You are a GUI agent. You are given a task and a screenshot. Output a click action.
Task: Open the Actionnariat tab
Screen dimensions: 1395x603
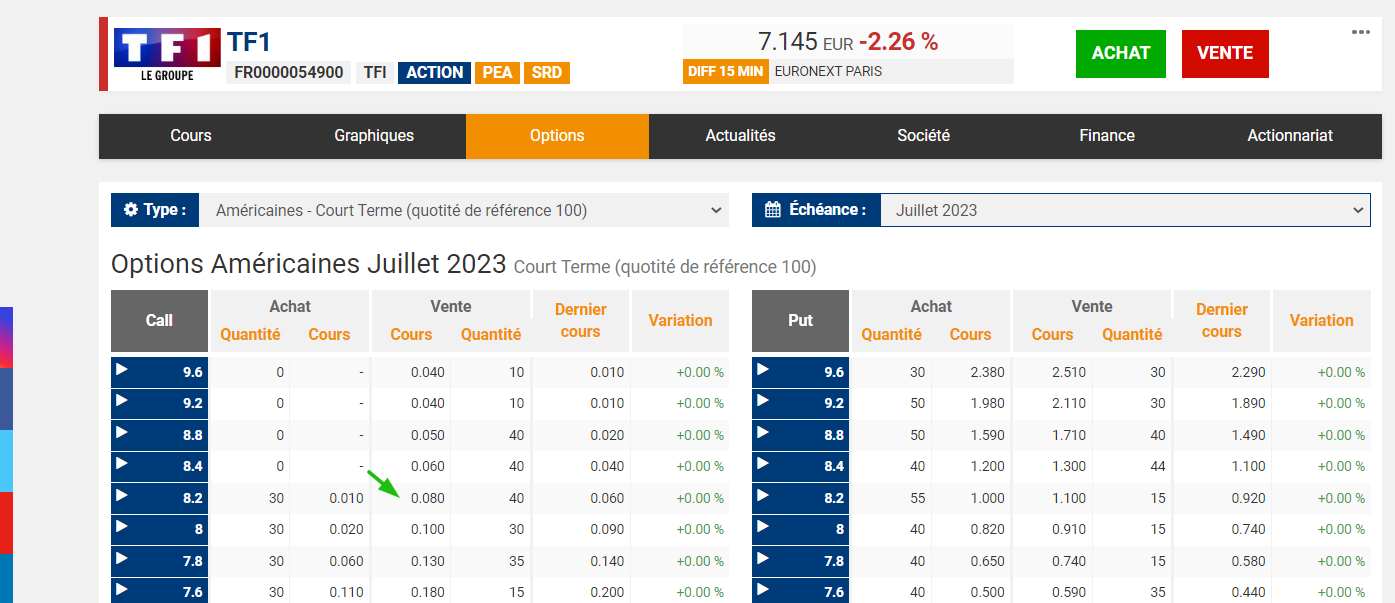1290,136
